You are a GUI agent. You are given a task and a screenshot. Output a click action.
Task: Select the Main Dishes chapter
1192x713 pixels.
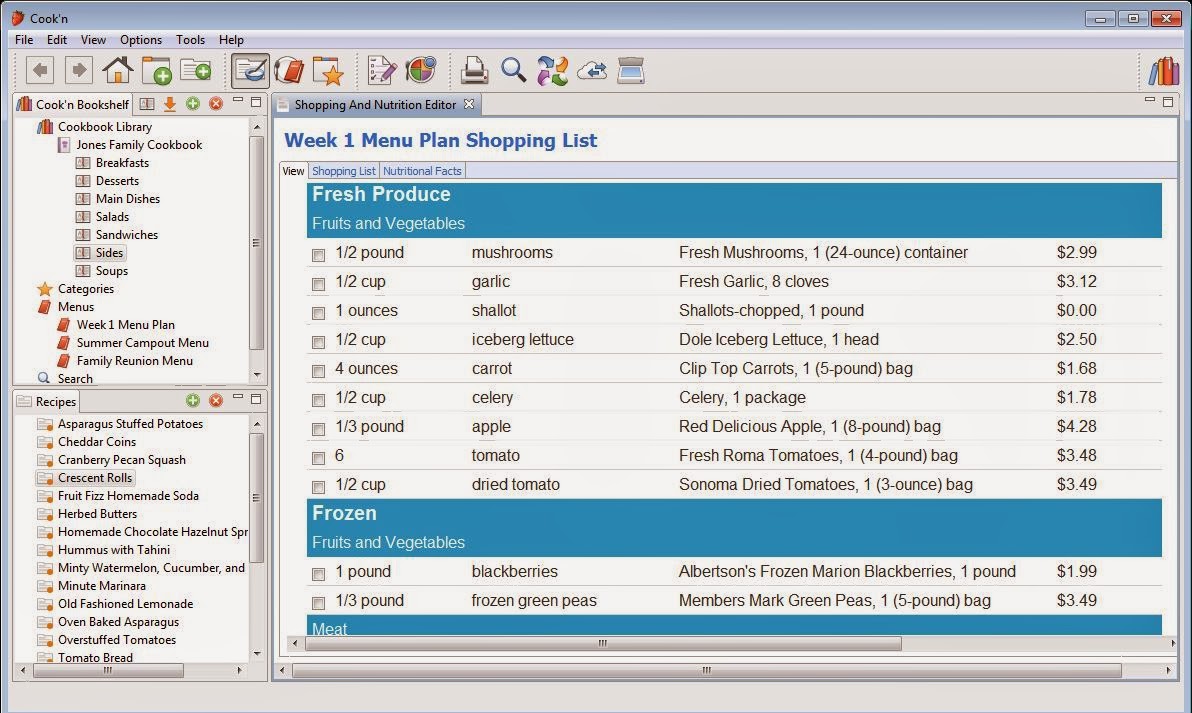tap(128, 198)
